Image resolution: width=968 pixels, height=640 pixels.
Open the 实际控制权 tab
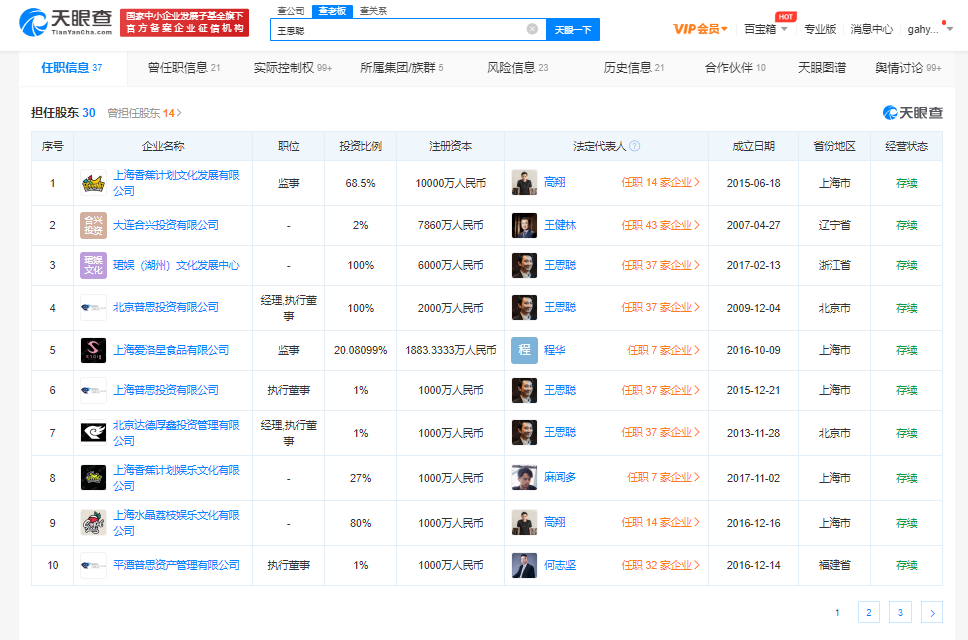click(293, 68)
